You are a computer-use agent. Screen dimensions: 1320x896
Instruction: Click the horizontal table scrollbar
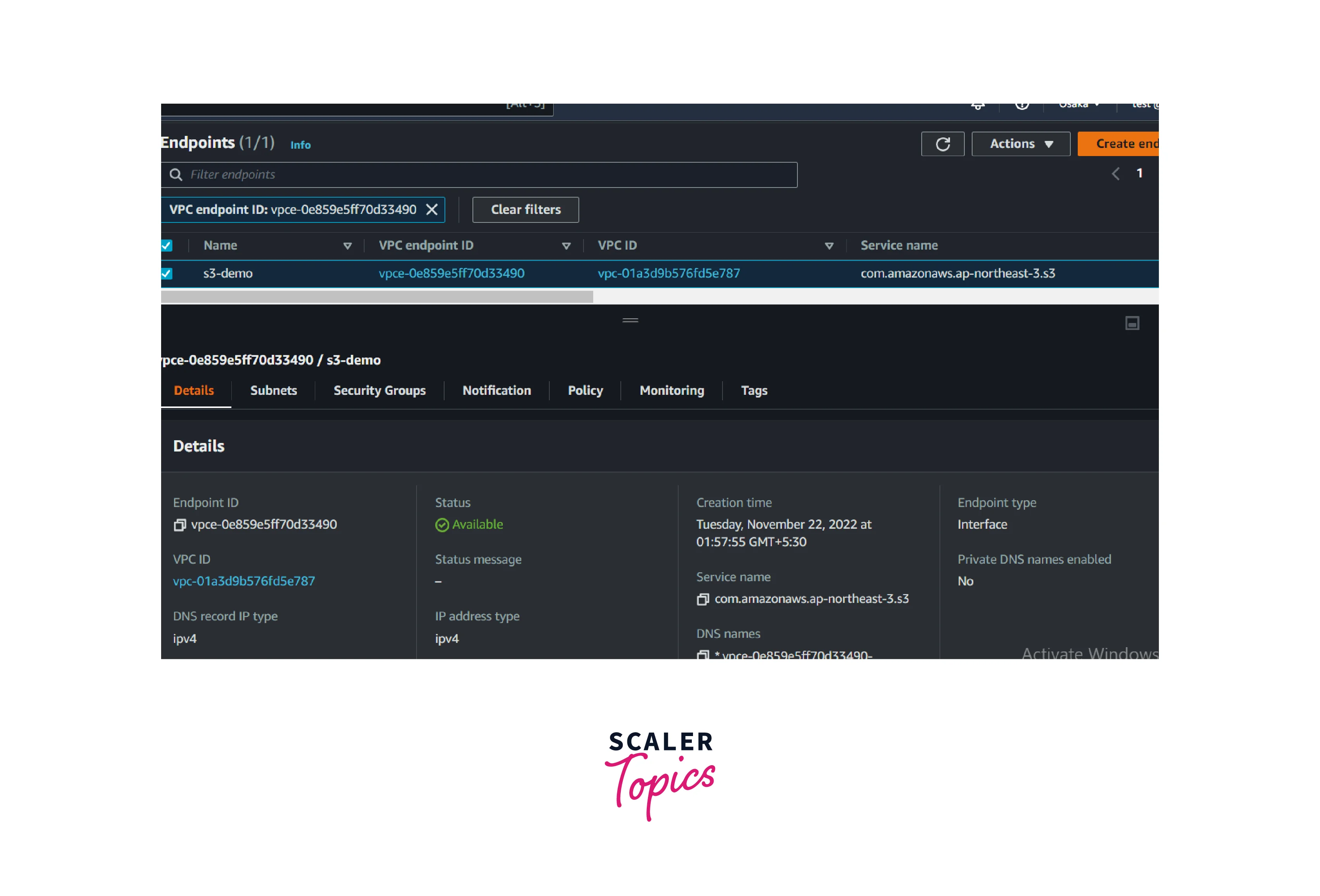(x=377, y=296)
